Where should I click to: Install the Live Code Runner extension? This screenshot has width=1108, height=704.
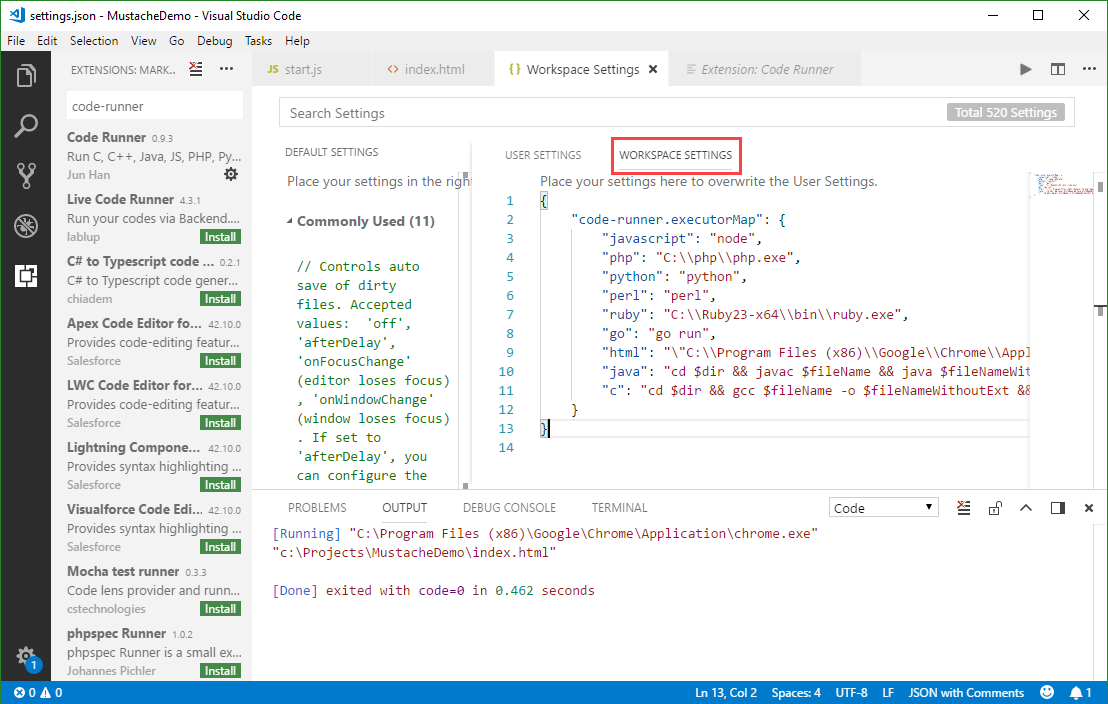[x=220, y=237]
